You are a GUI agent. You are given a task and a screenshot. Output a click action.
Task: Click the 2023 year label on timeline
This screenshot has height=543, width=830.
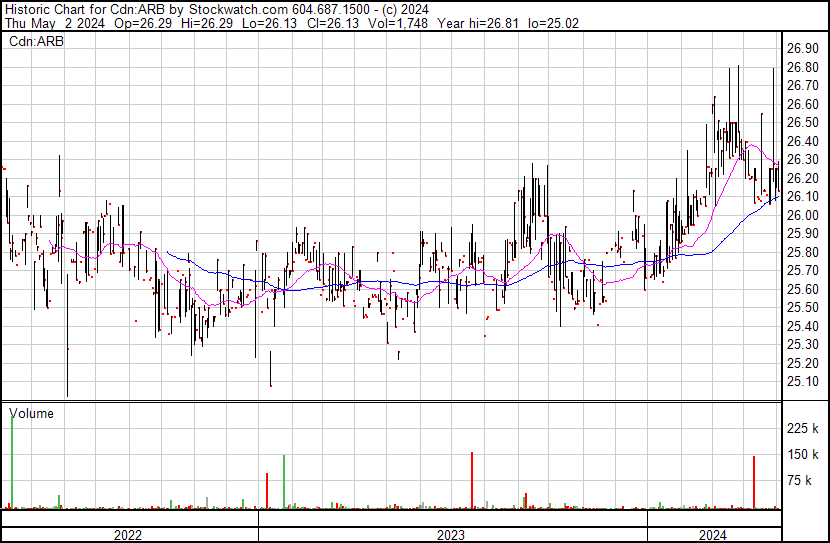[450, 535]
